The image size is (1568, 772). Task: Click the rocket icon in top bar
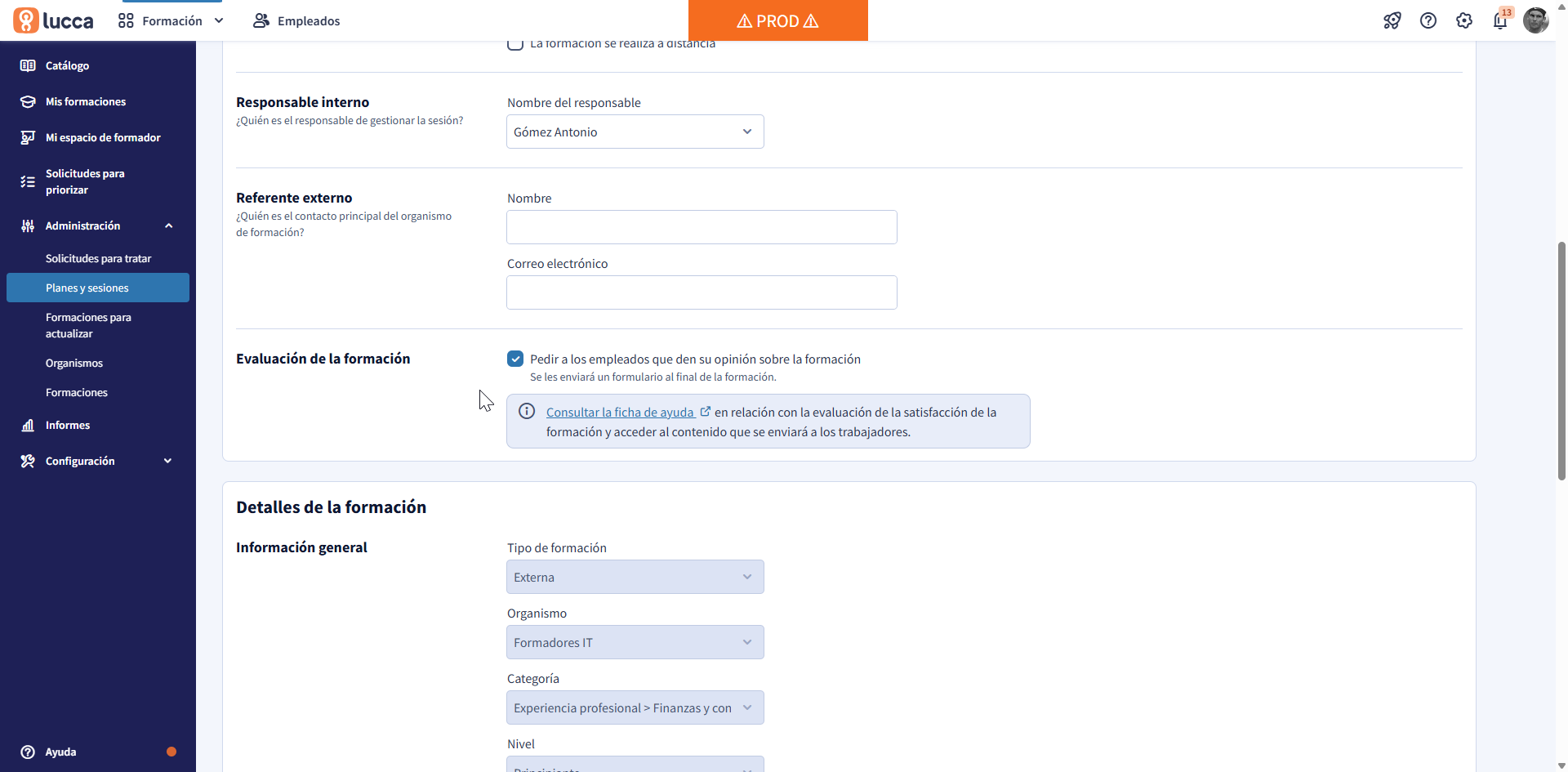1392,21
